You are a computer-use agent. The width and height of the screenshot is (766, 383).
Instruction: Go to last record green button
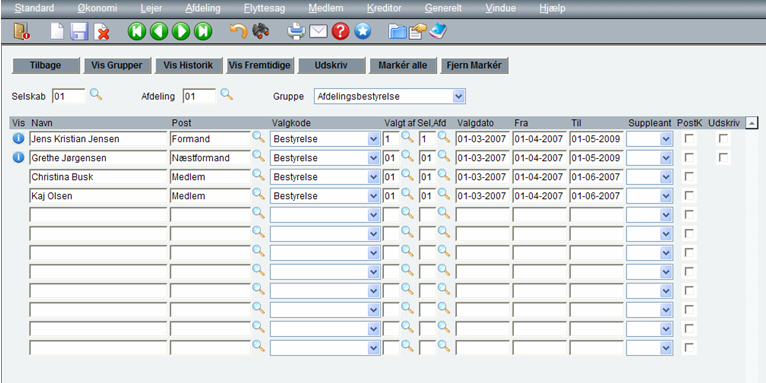click(x=203, y=32)
